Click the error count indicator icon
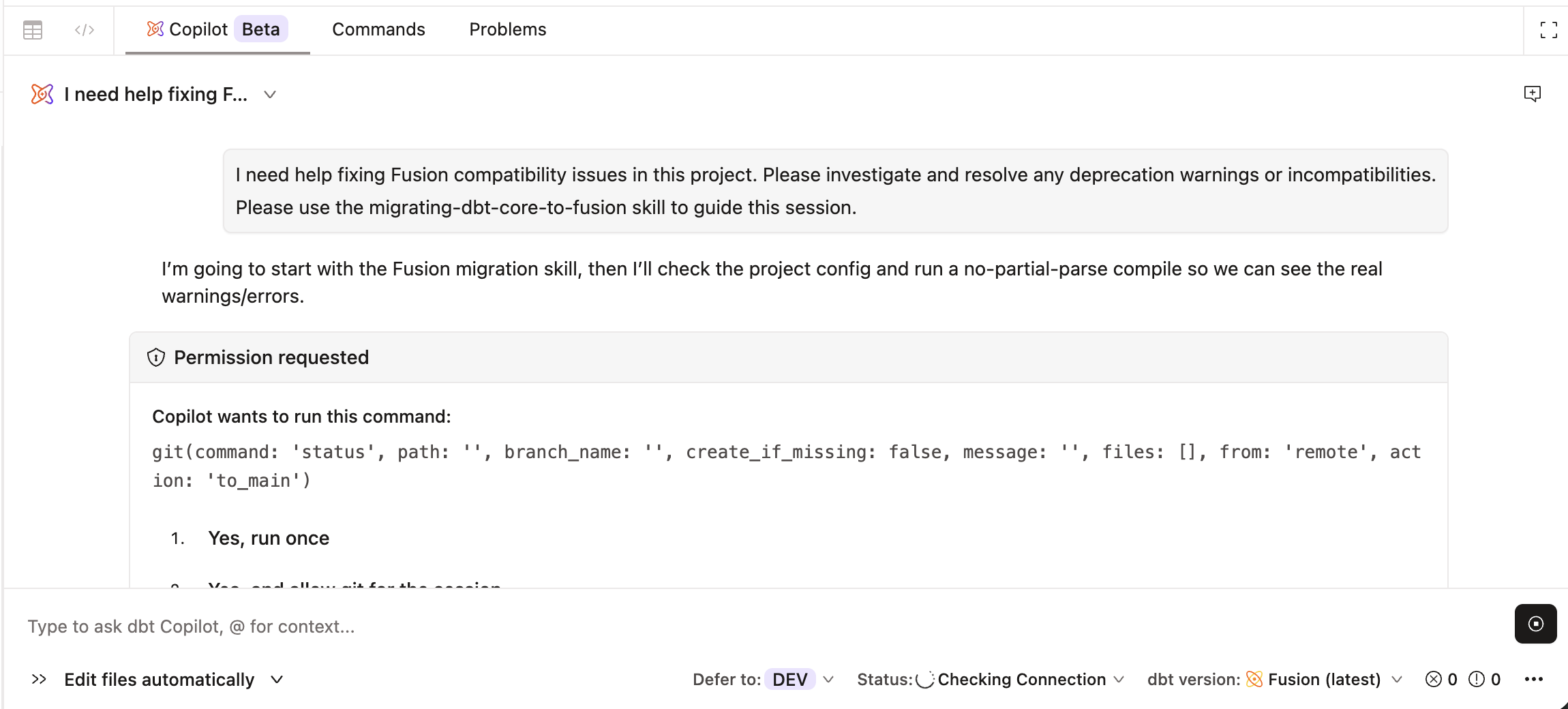 (x=1433, y=680)
